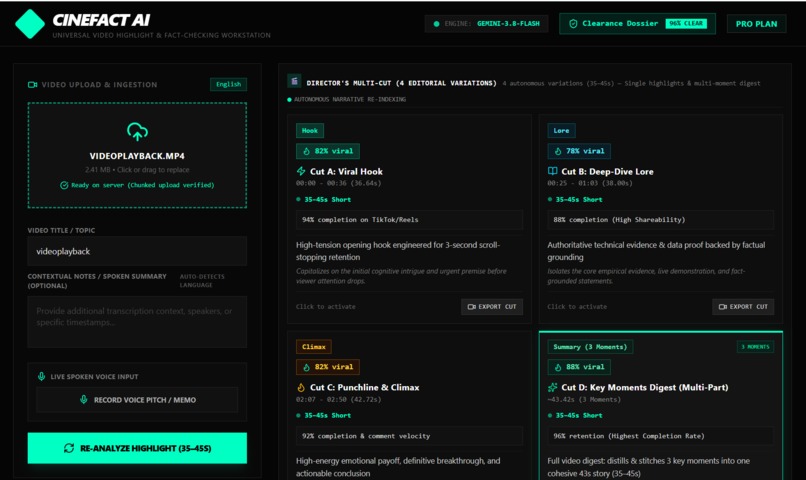Screen dimensions: 806x480
Task: Select the Cut C: Punchline & Climax title
Action: 364,387
